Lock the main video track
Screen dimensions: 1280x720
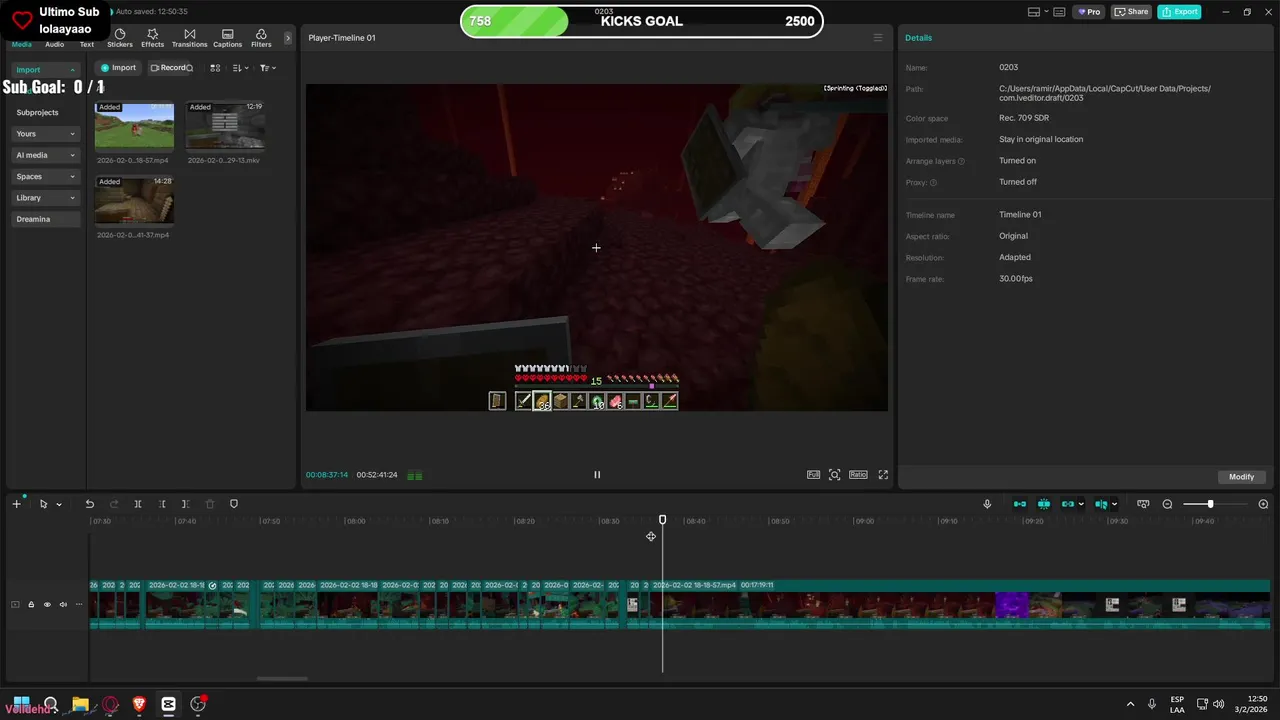point(31,604)
